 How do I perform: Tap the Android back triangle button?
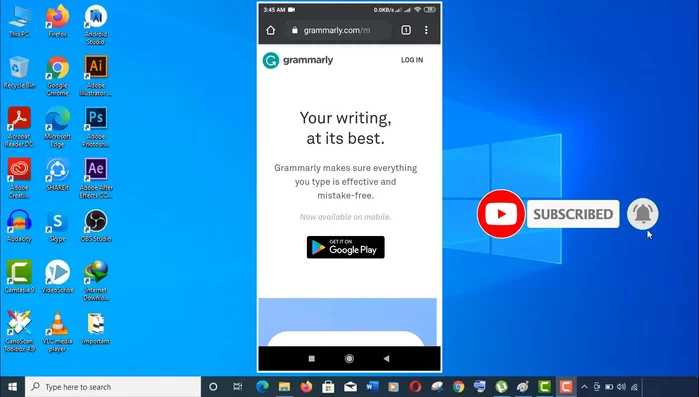[386, 359]
